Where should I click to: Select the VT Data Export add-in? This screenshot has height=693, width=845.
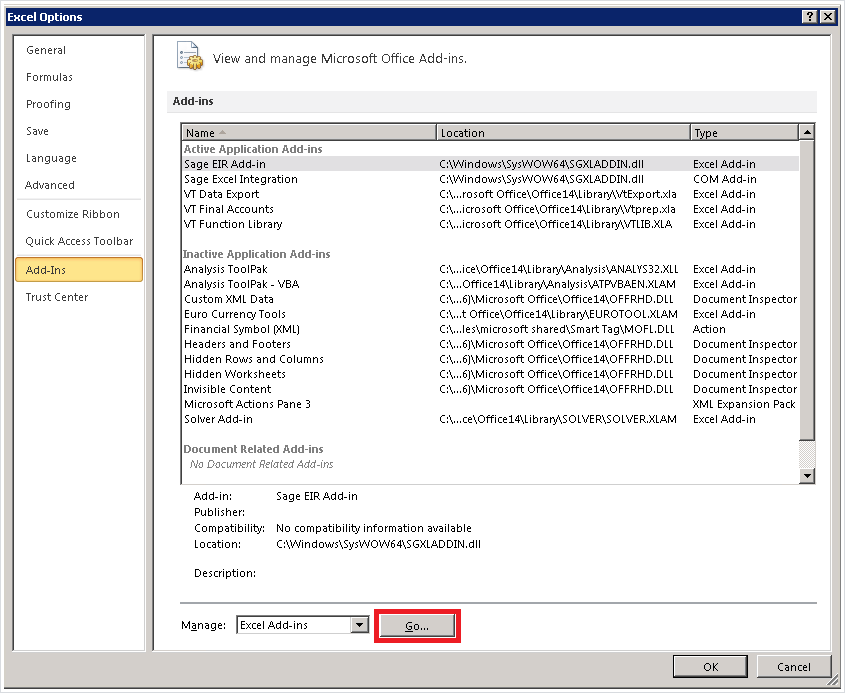click(x=490, y=194)
